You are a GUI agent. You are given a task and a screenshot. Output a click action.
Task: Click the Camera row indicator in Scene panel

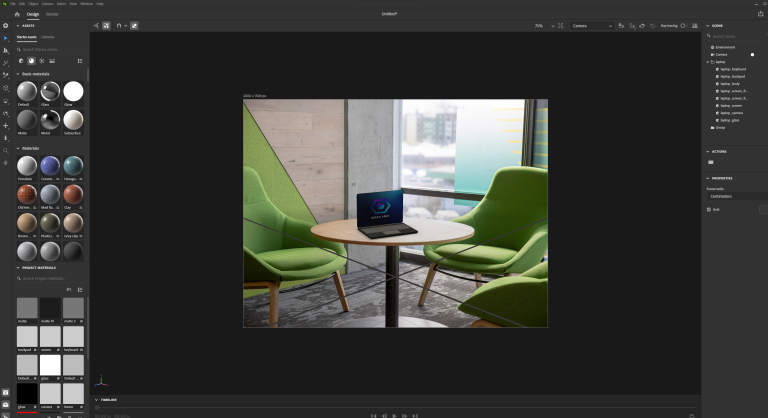pyautogui.click(x=752, y=54)
